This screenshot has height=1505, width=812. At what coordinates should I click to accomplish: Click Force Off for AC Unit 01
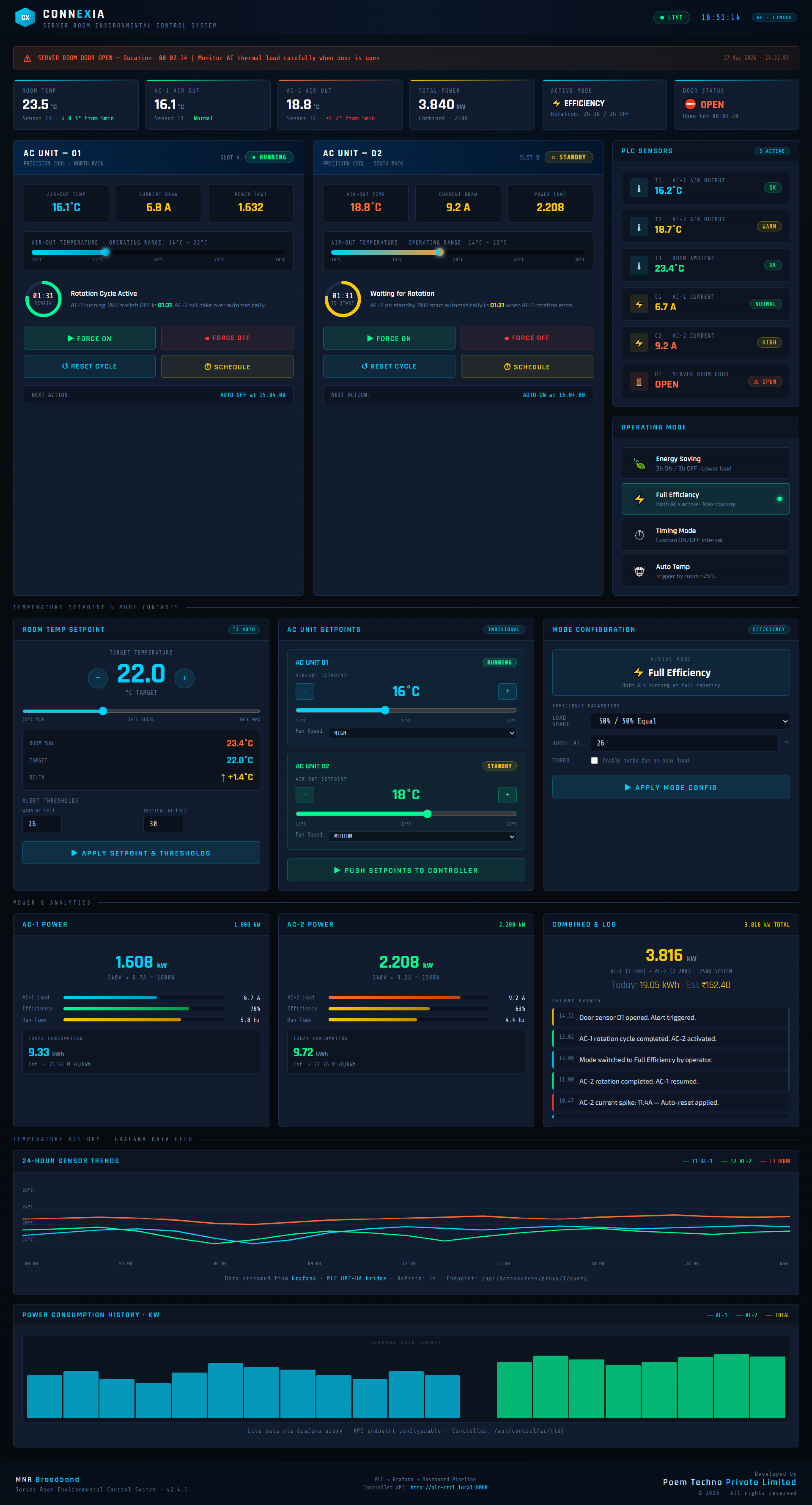(x=227, y=338)
